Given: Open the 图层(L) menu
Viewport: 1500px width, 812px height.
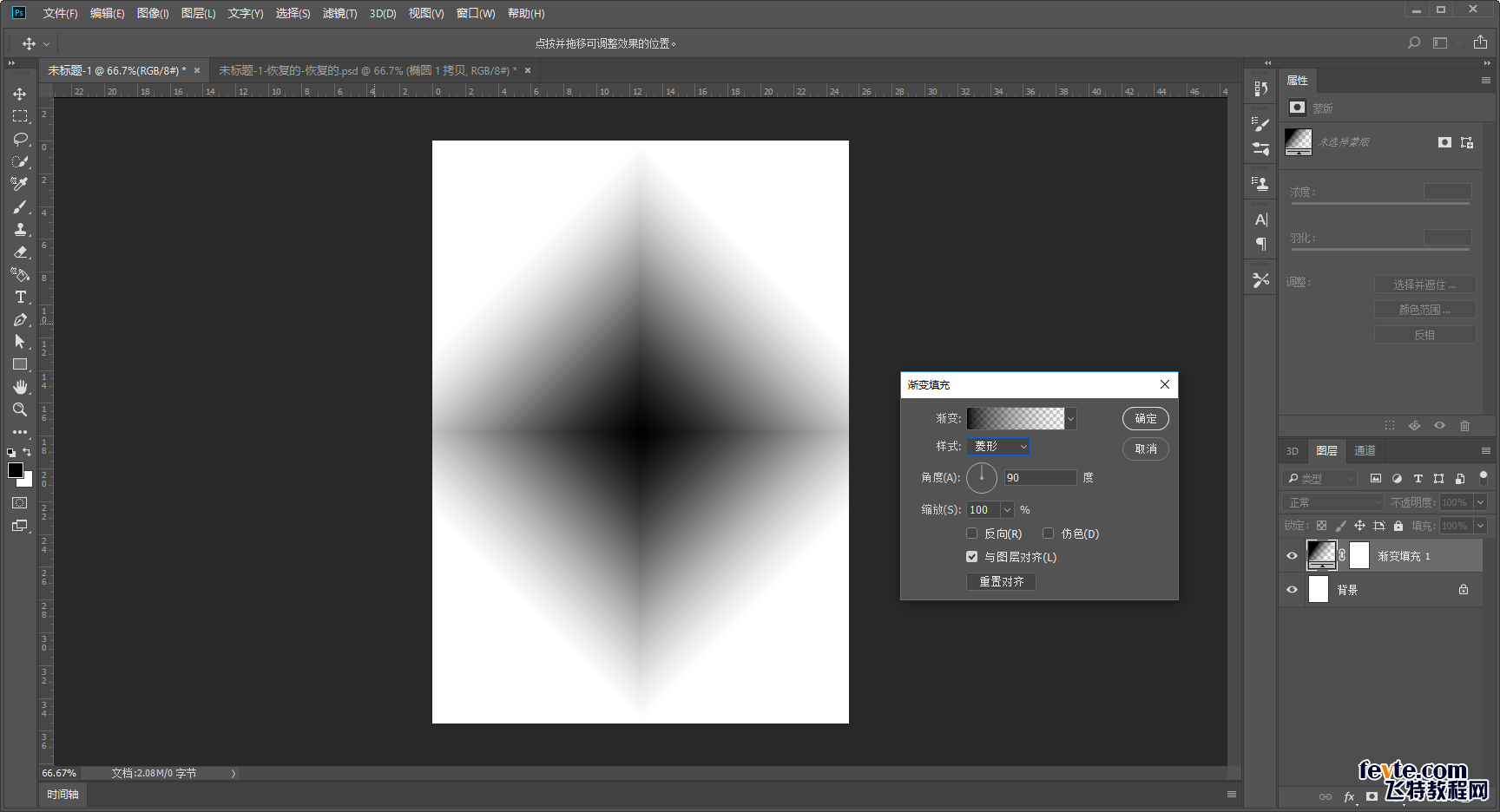Looking at the screenshot, I should coord(198,13).
